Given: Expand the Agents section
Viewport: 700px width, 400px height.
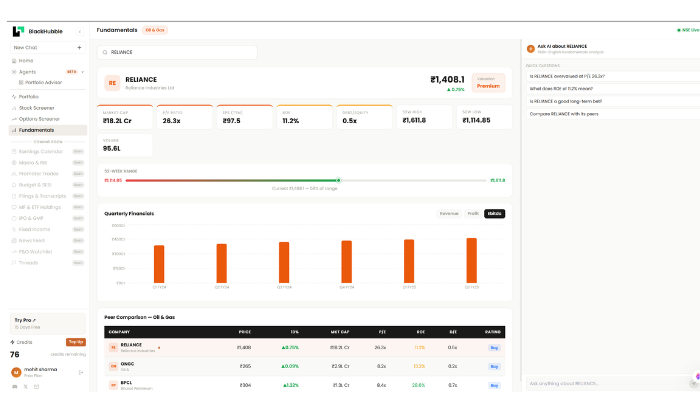Looking at the screenshot, I should (82, 71).
